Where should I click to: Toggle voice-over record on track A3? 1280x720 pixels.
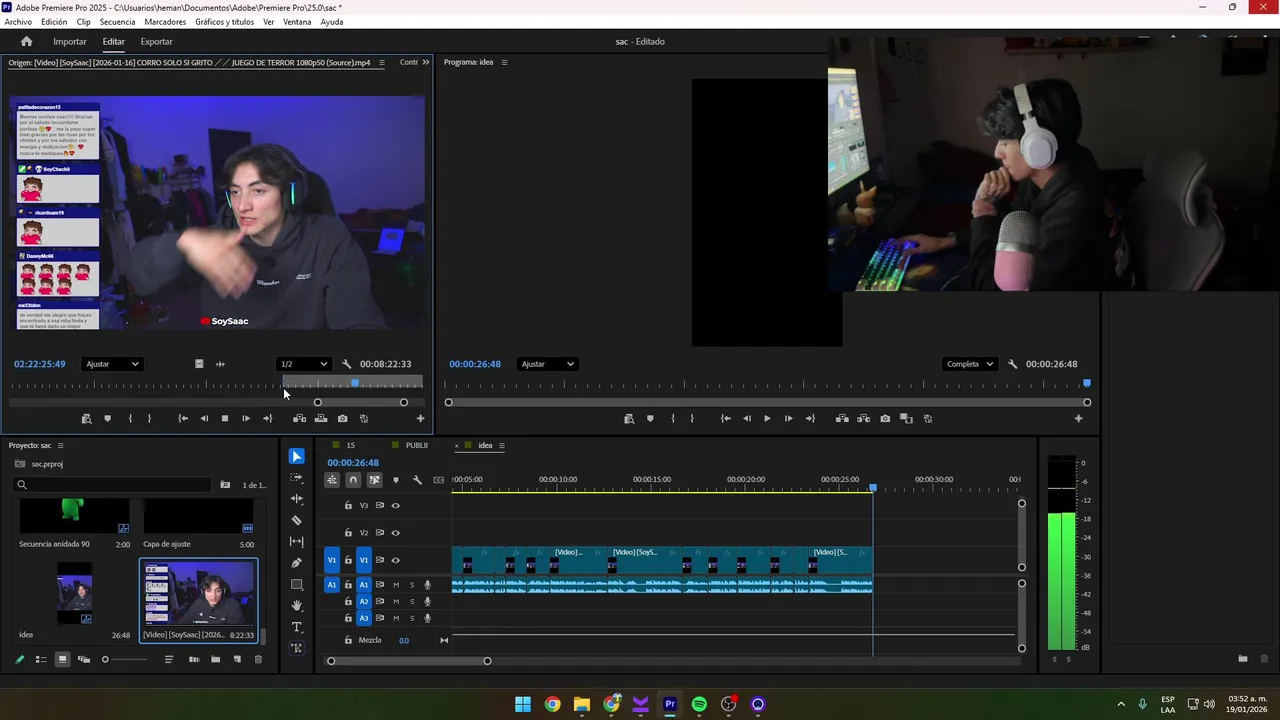(x=427, y=618)
